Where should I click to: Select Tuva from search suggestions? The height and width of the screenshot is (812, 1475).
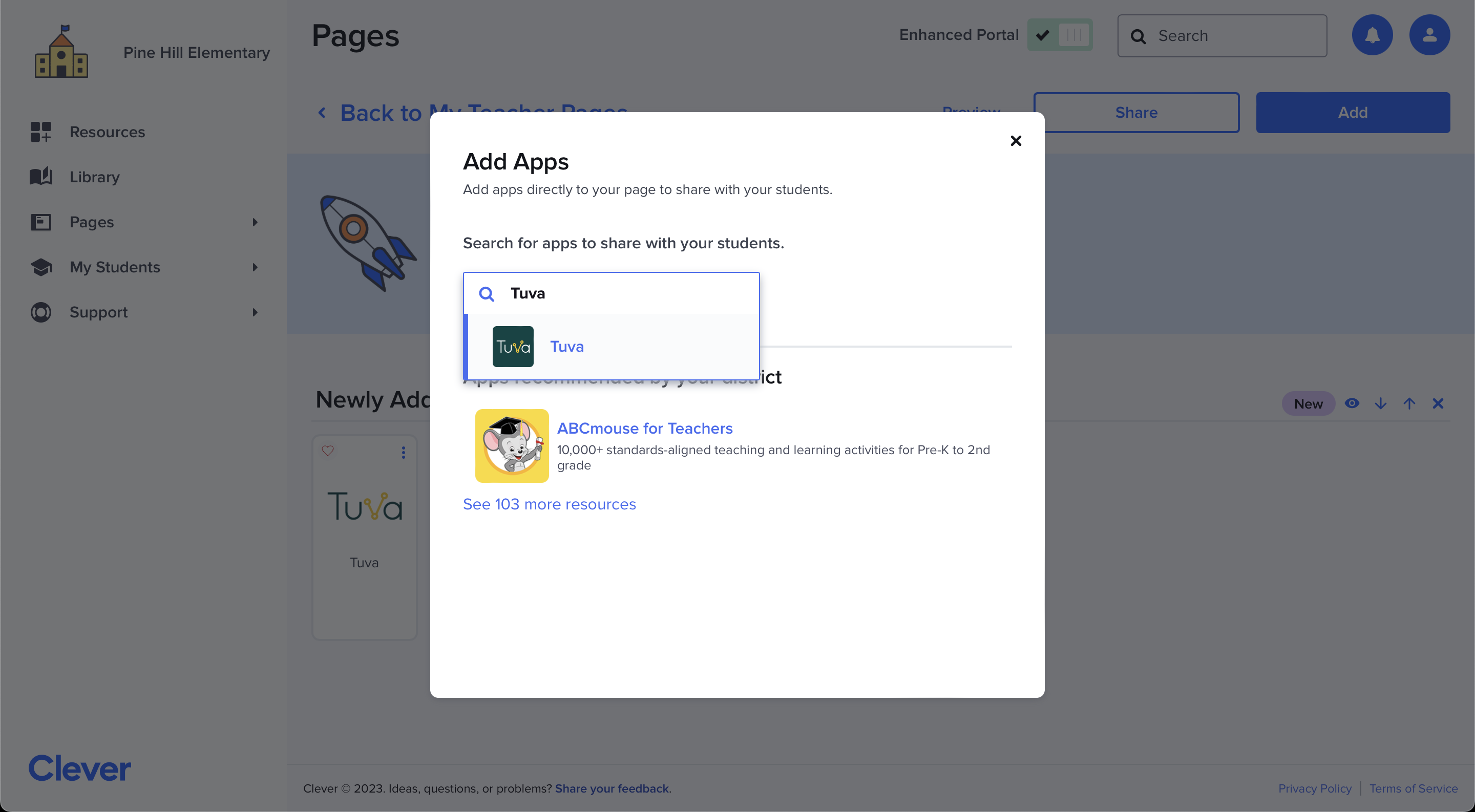coord(613,347)
